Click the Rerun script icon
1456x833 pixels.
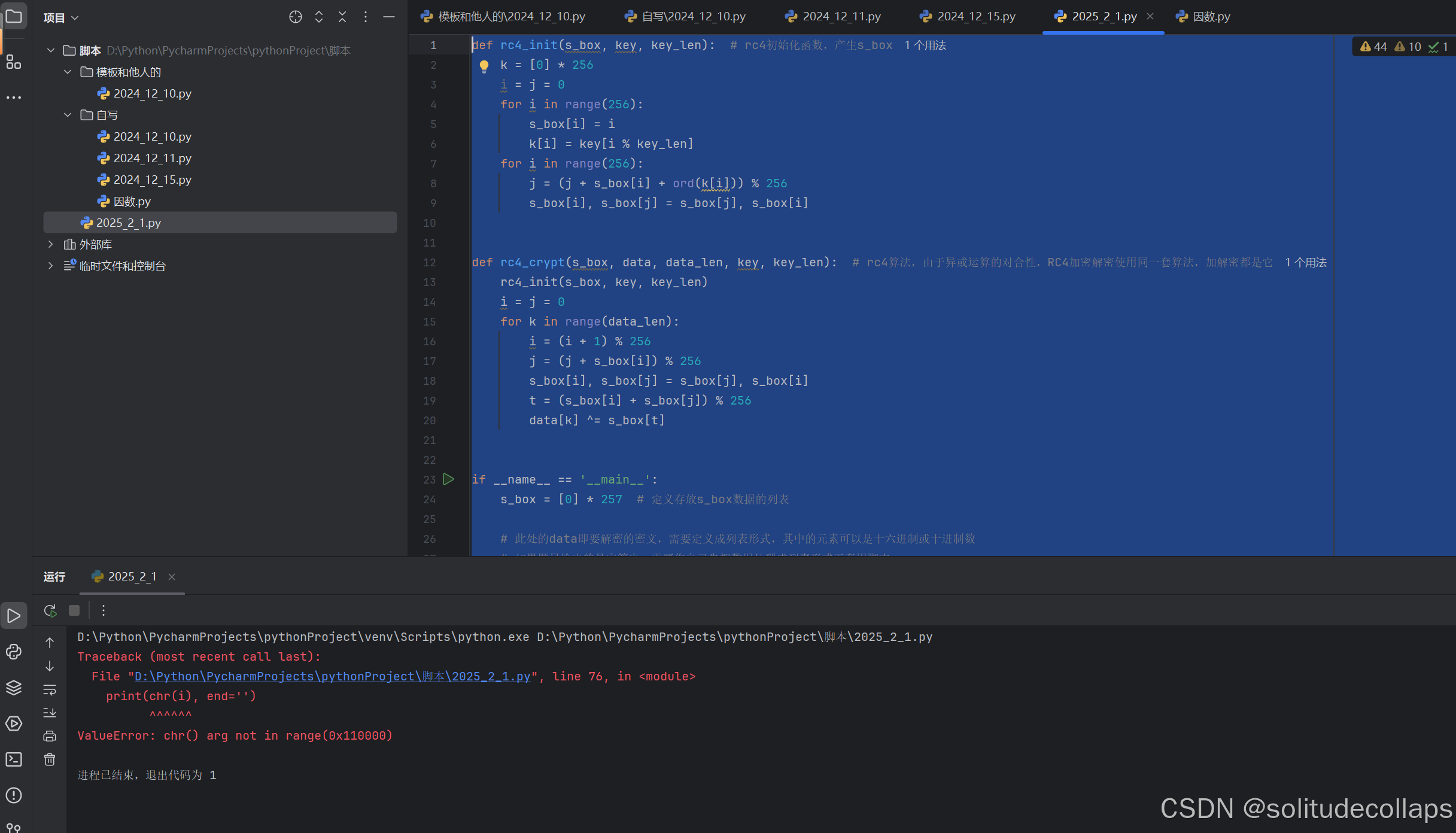(50, 610)
